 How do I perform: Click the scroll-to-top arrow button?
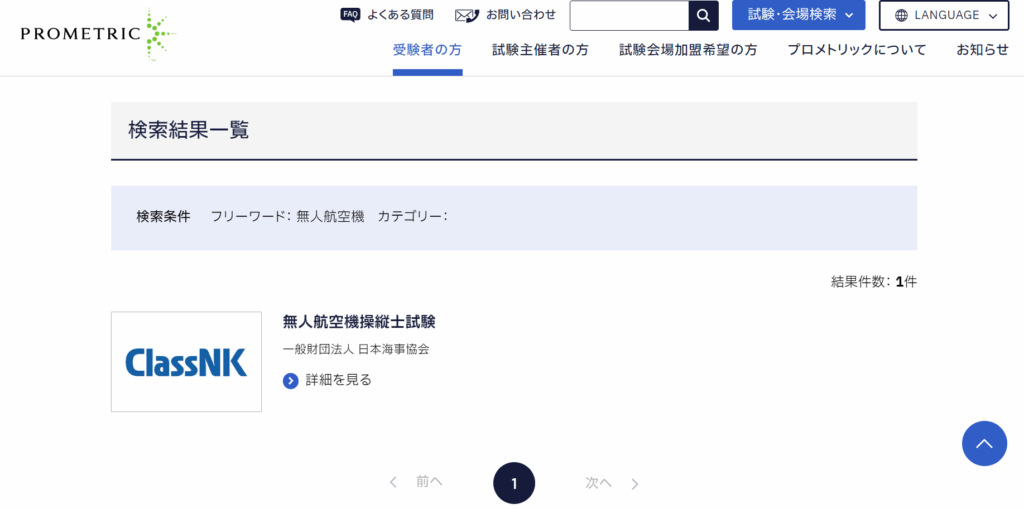coord(984,443)
